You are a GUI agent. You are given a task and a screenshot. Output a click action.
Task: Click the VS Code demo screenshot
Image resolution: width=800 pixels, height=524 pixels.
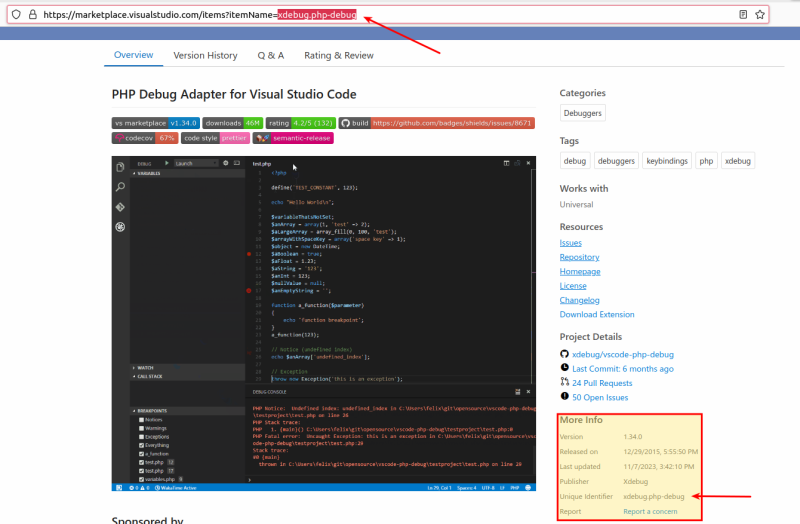323,323
